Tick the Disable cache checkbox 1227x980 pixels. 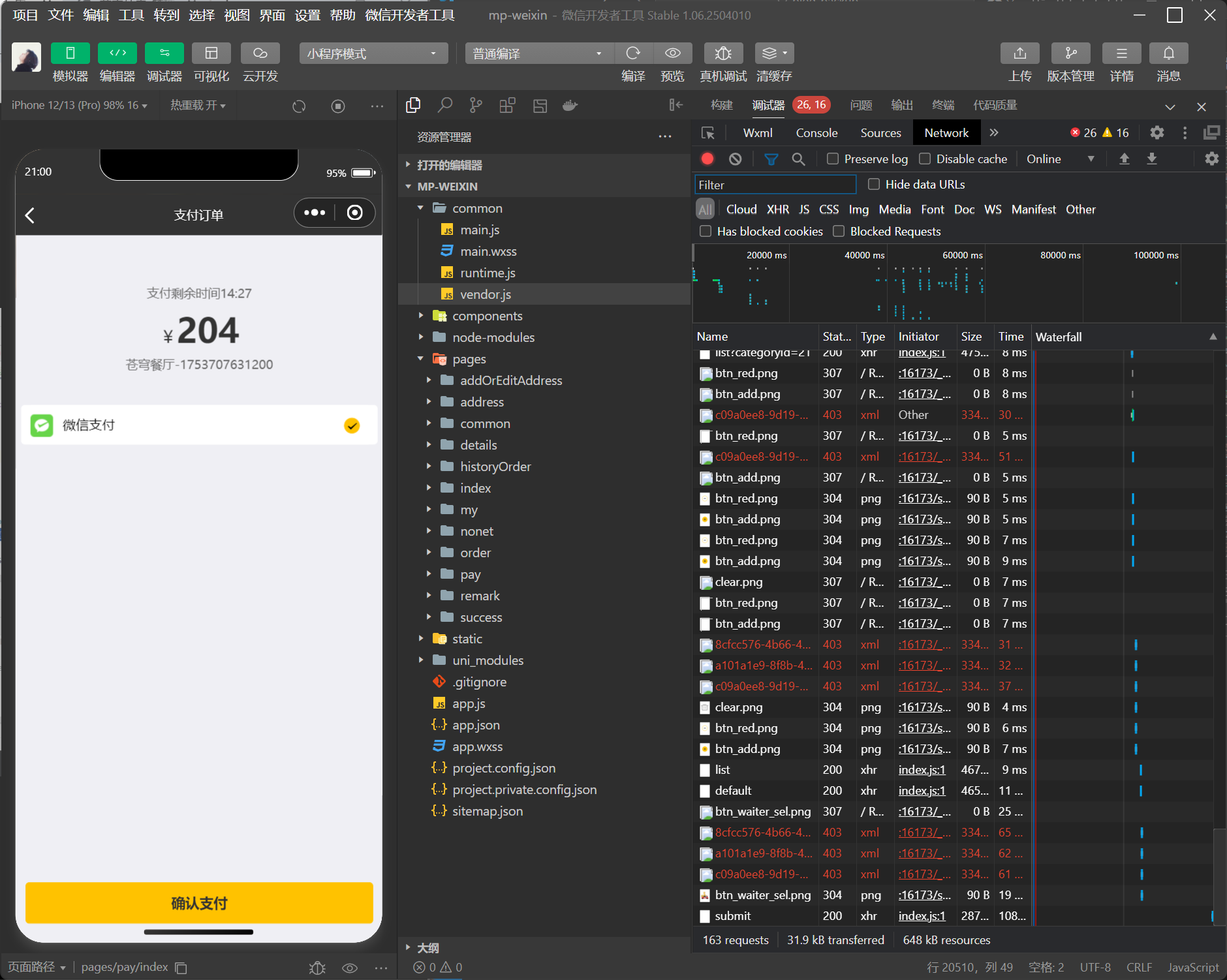click(x=925, y=159)
